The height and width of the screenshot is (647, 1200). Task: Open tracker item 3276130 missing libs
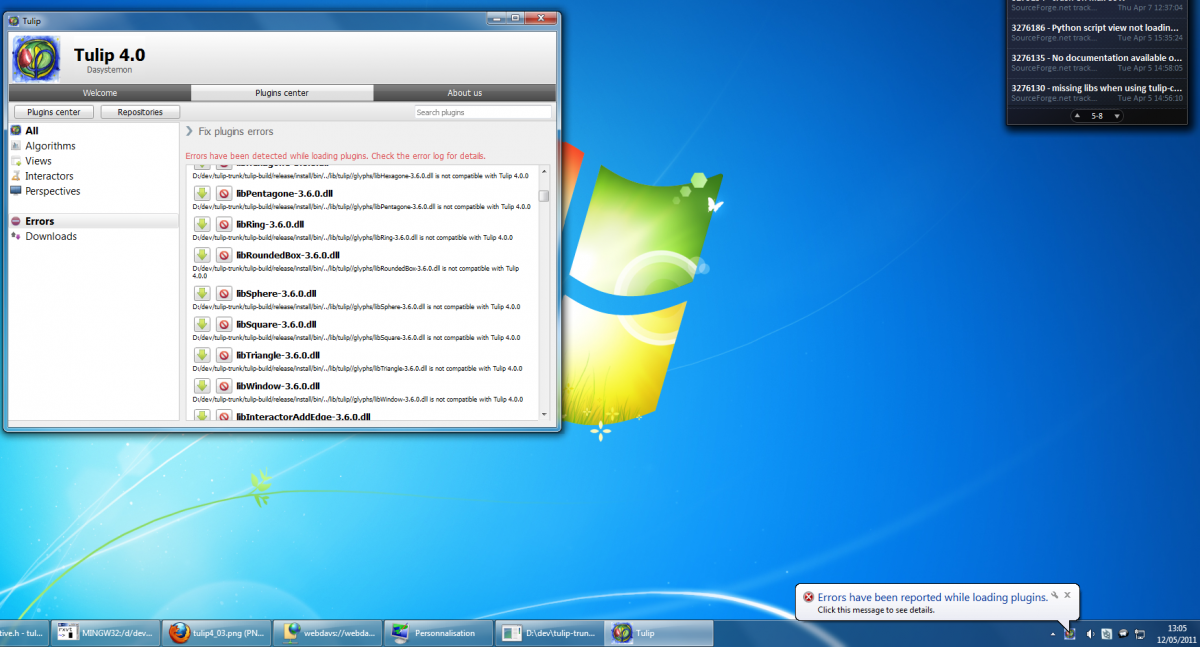coord(1097,92)
